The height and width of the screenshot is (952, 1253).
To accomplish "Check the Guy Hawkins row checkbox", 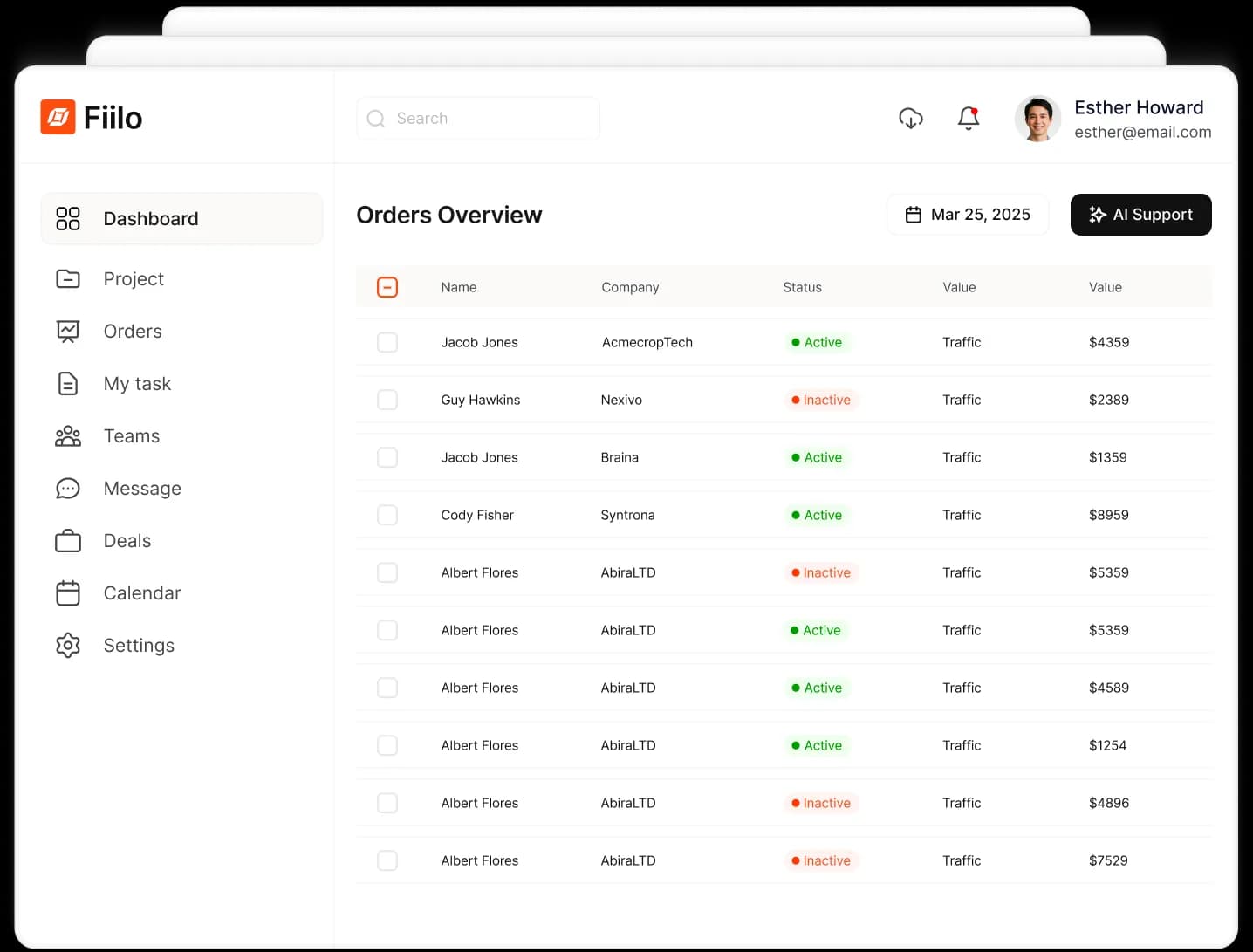I will pos(387,400).
